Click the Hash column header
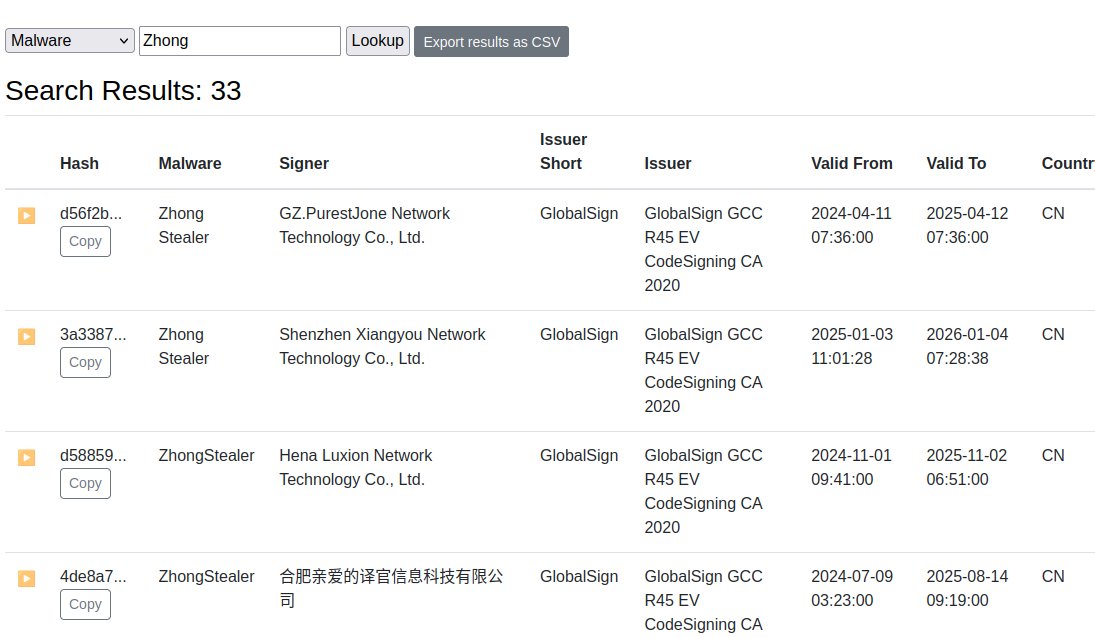The image size is (1095, 638). click(80, 163)
